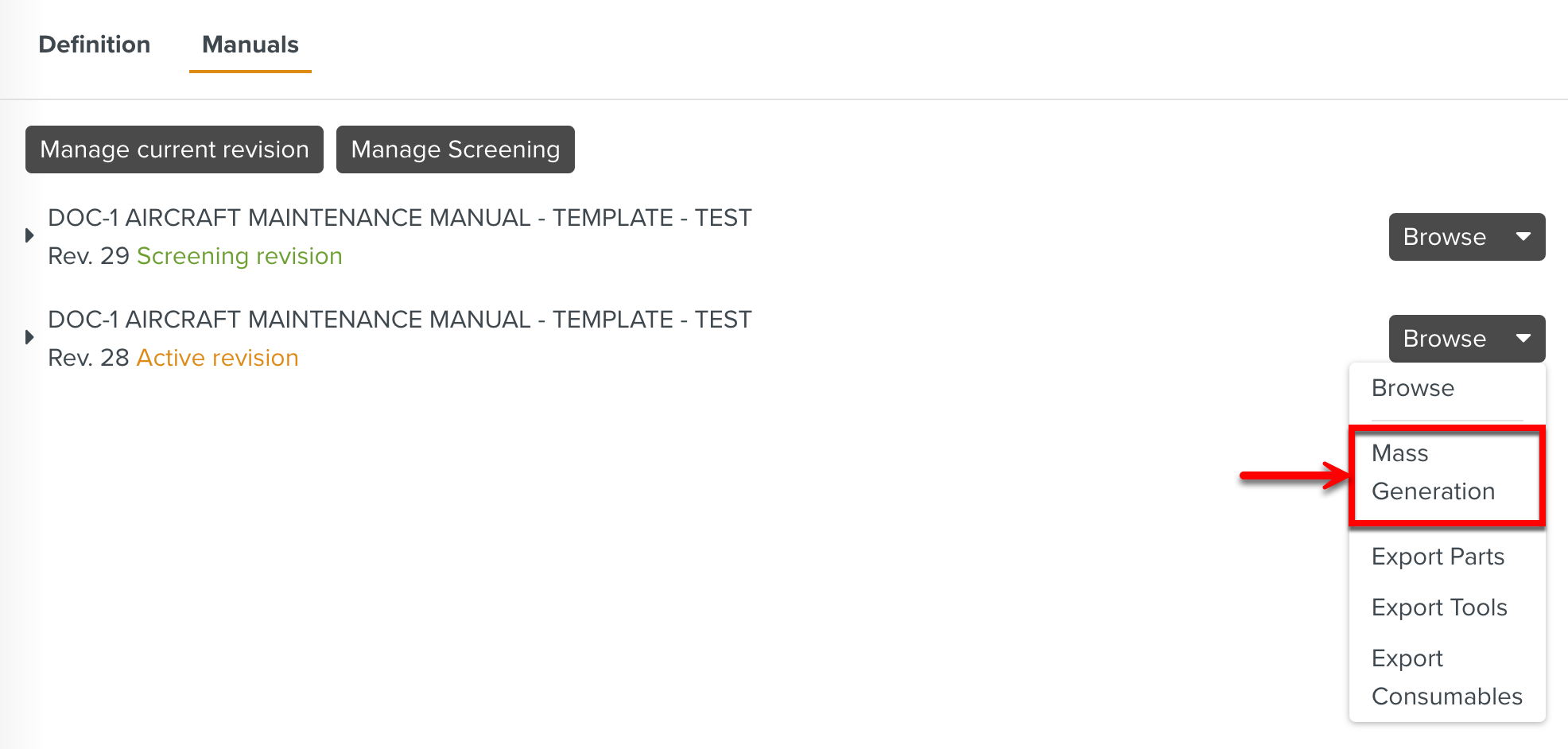This screenshot has height=749, width=1568.
Task: Click the green Screening revision label
Action: coord(239,256)
